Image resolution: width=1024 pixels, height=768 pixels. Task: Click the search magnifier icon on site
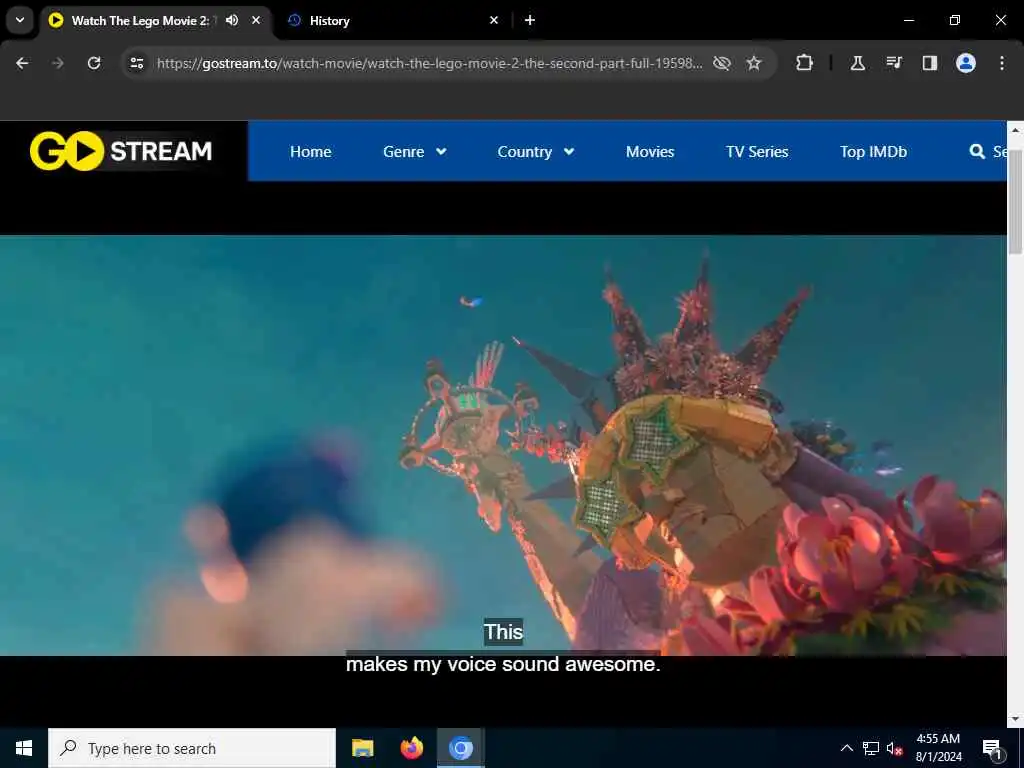pyautogui.click(x=977, y=152)
